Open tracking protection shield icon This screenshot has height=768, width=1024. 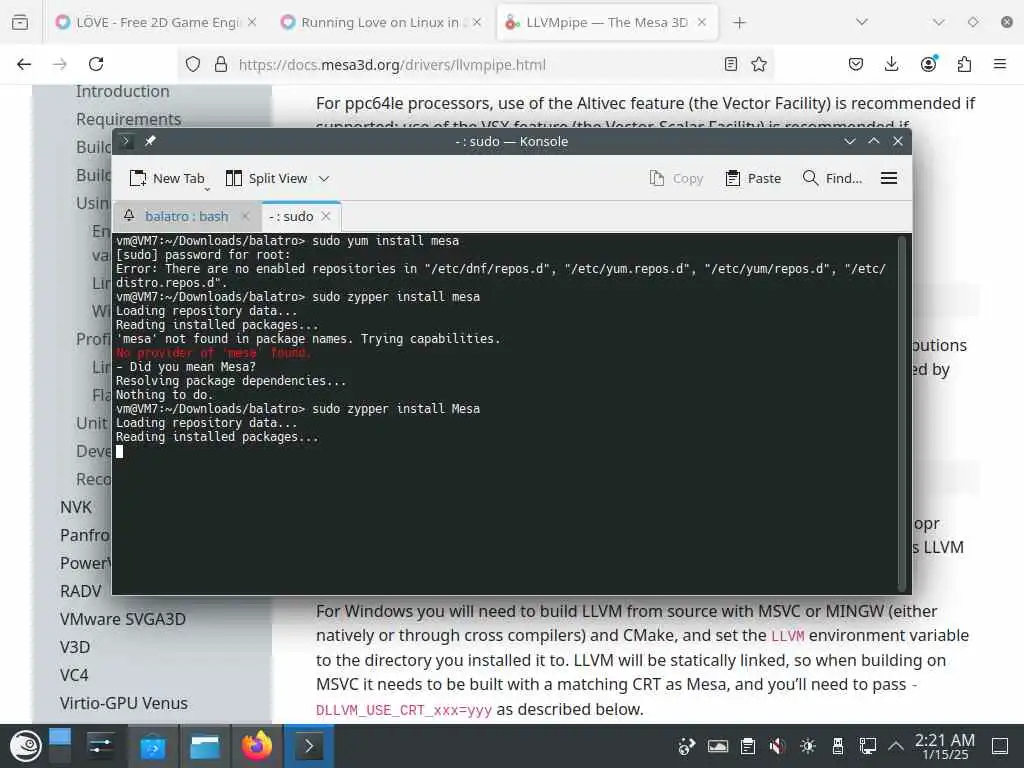193,64
